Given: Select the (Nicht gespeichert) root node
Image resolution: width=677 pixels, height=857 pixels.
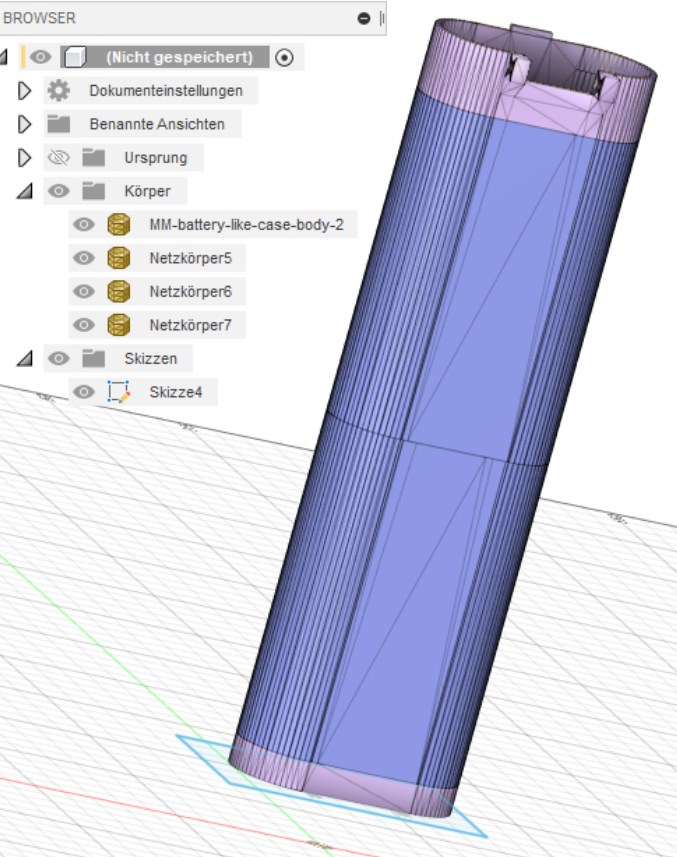Looking at the screenshot, I should 179,57.
